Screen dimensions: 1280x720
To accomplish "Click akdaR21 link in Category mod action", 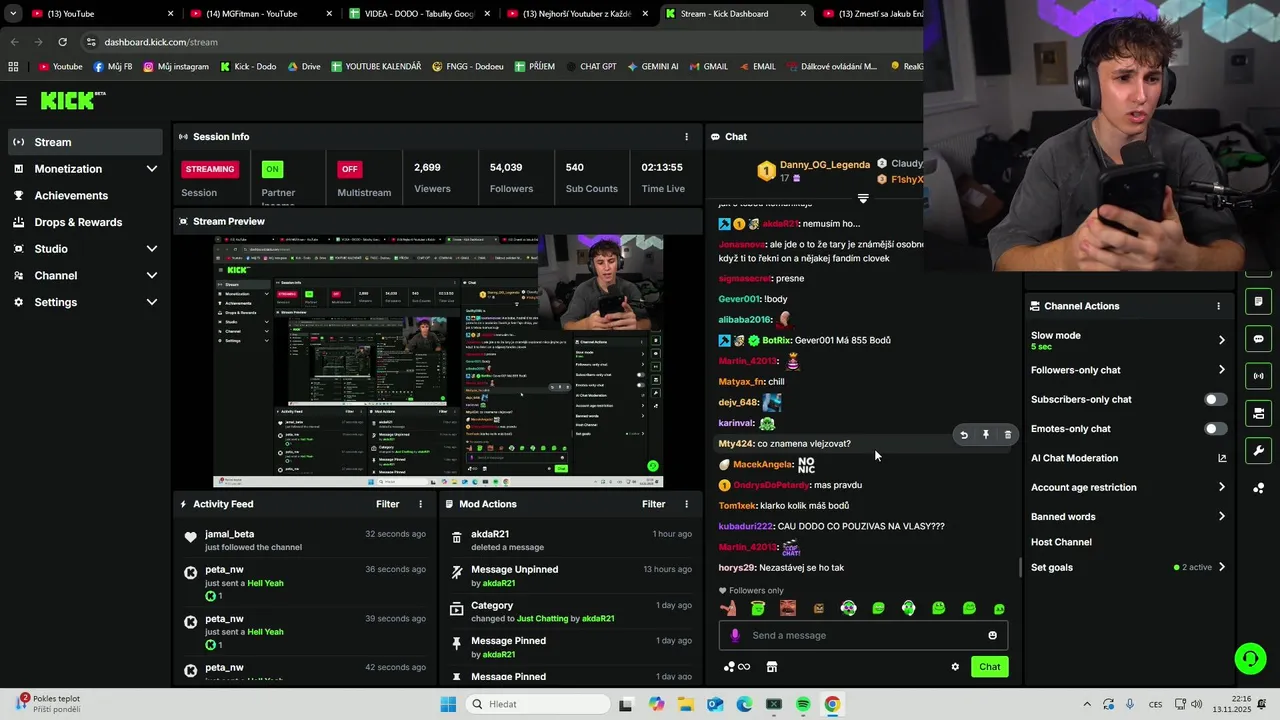I will pyautogui.click(x=598, y=618).
